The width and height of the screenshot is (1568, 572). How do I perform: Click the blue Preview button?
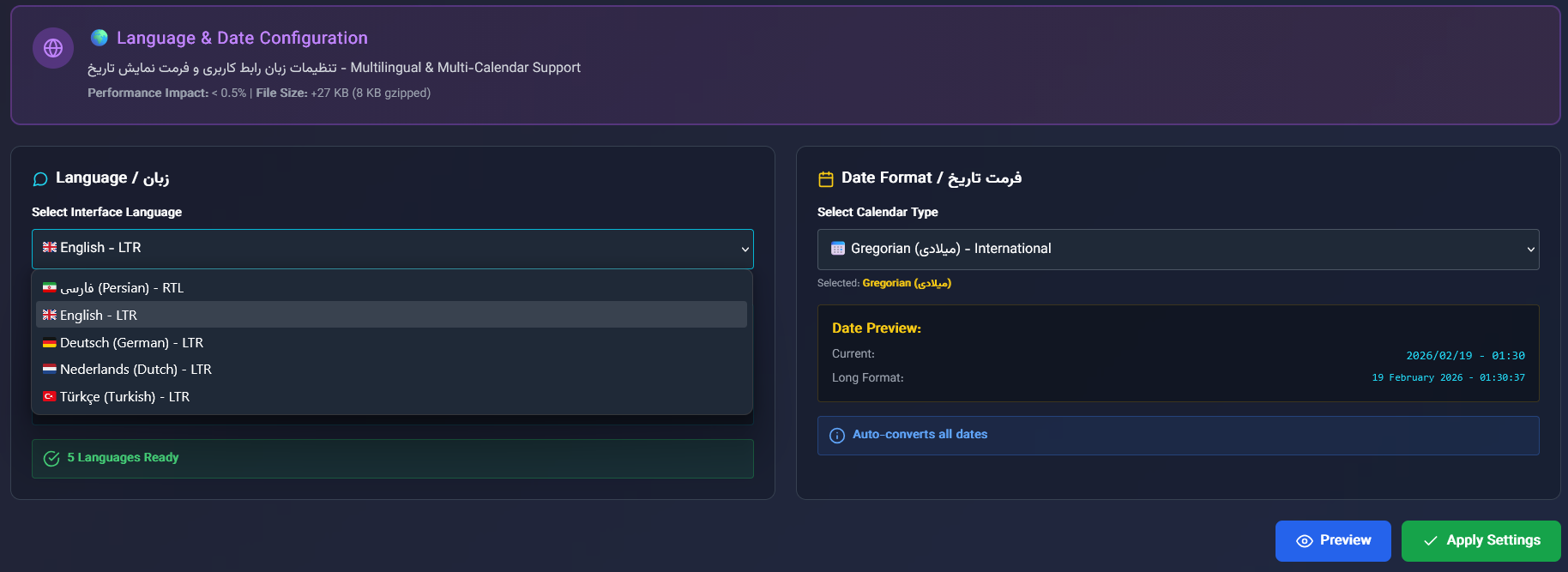point(1332,541)
